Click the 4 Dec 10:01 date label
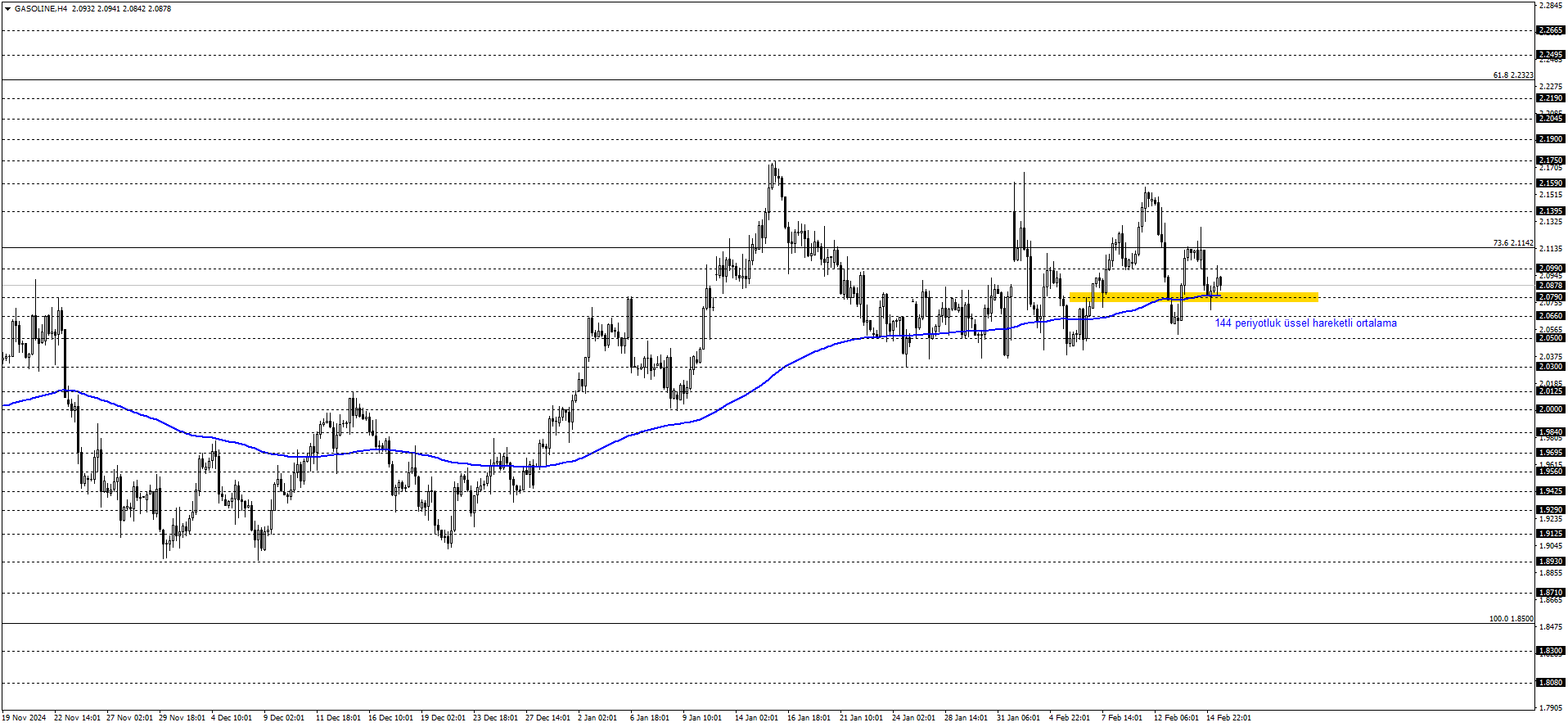This screenshot has height=727, width=1568. click(232, 718)
